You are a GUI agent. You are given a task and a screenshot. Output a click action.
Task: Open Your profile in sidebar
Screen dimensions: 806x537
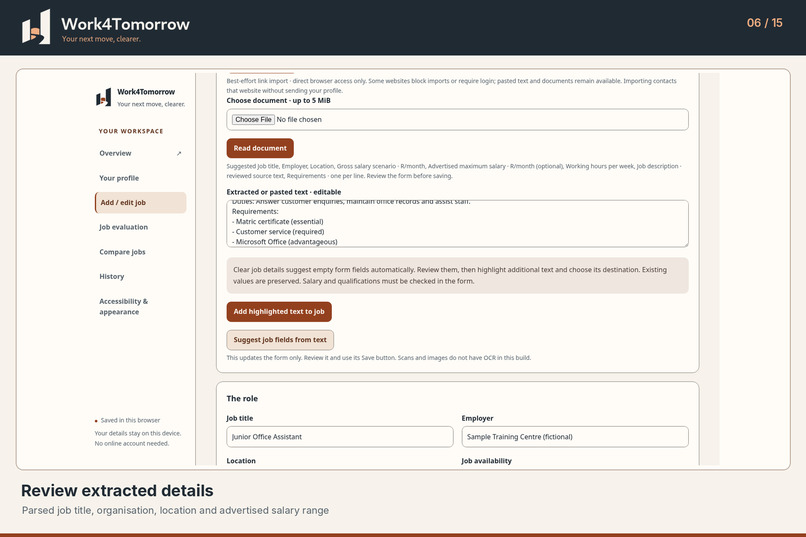tap(140, 178)
